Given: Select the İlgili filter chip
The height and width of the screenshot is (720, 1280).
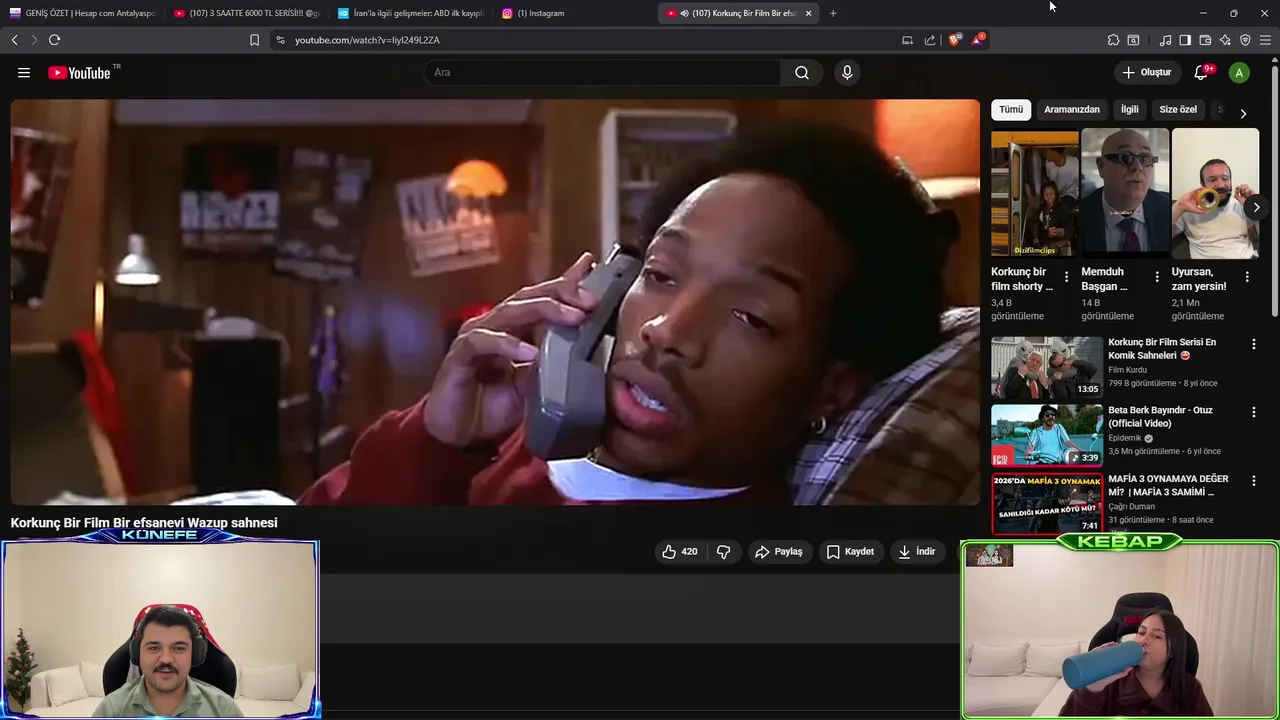Looking at the screenshot, I should click(1130, 109).
